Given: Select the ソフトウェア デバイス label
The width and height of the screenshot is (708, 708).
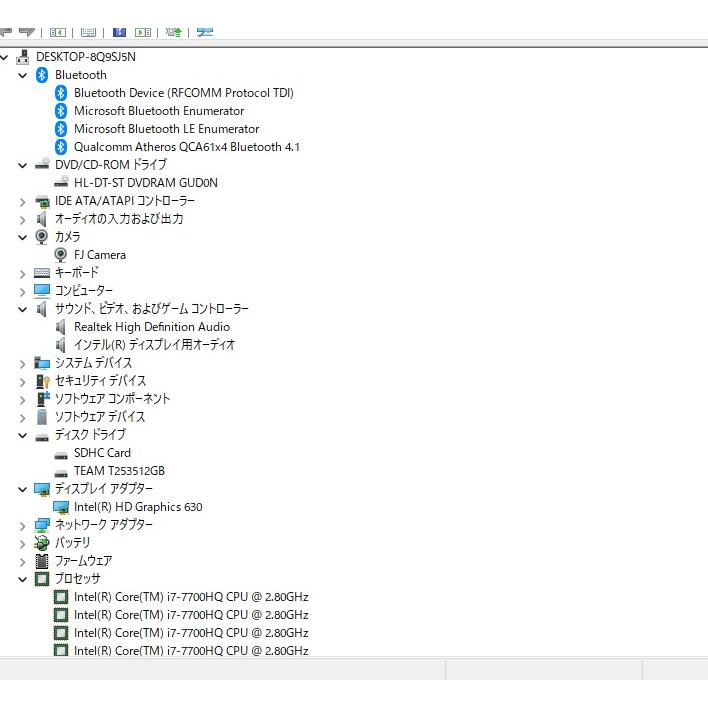Looking at the screenshot, I should (100, 417).
